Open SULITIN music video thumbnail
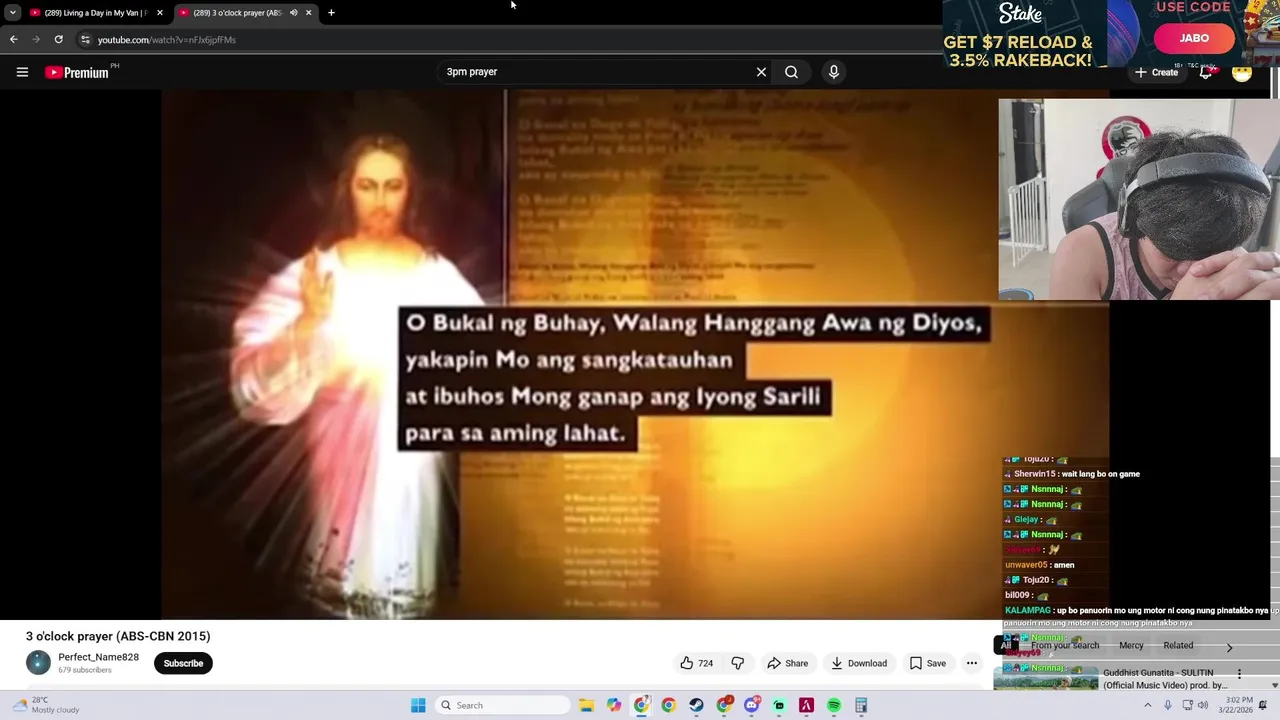 click(1046, 679)
